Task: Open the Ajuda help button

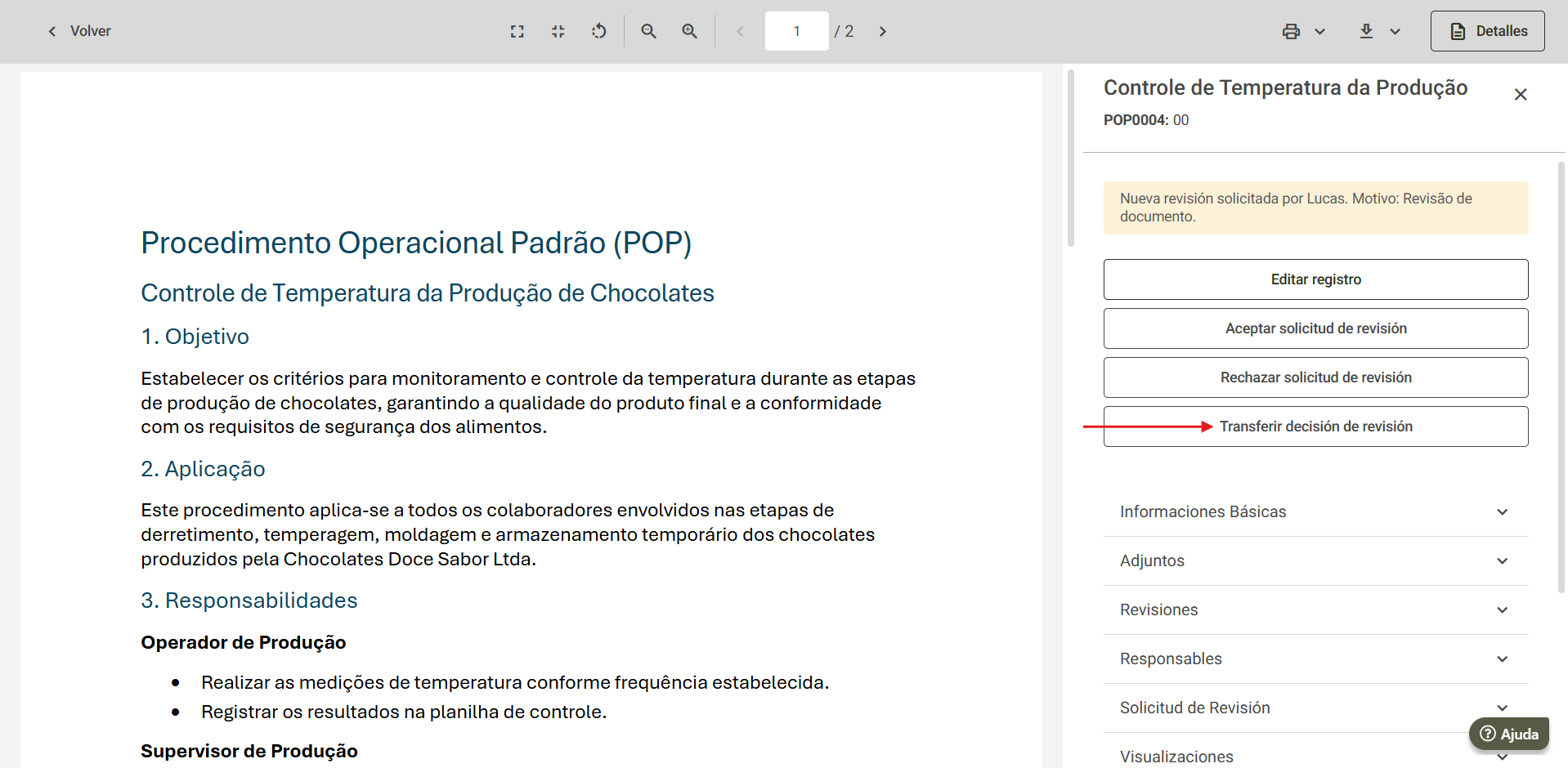Action: (1509, 734)
